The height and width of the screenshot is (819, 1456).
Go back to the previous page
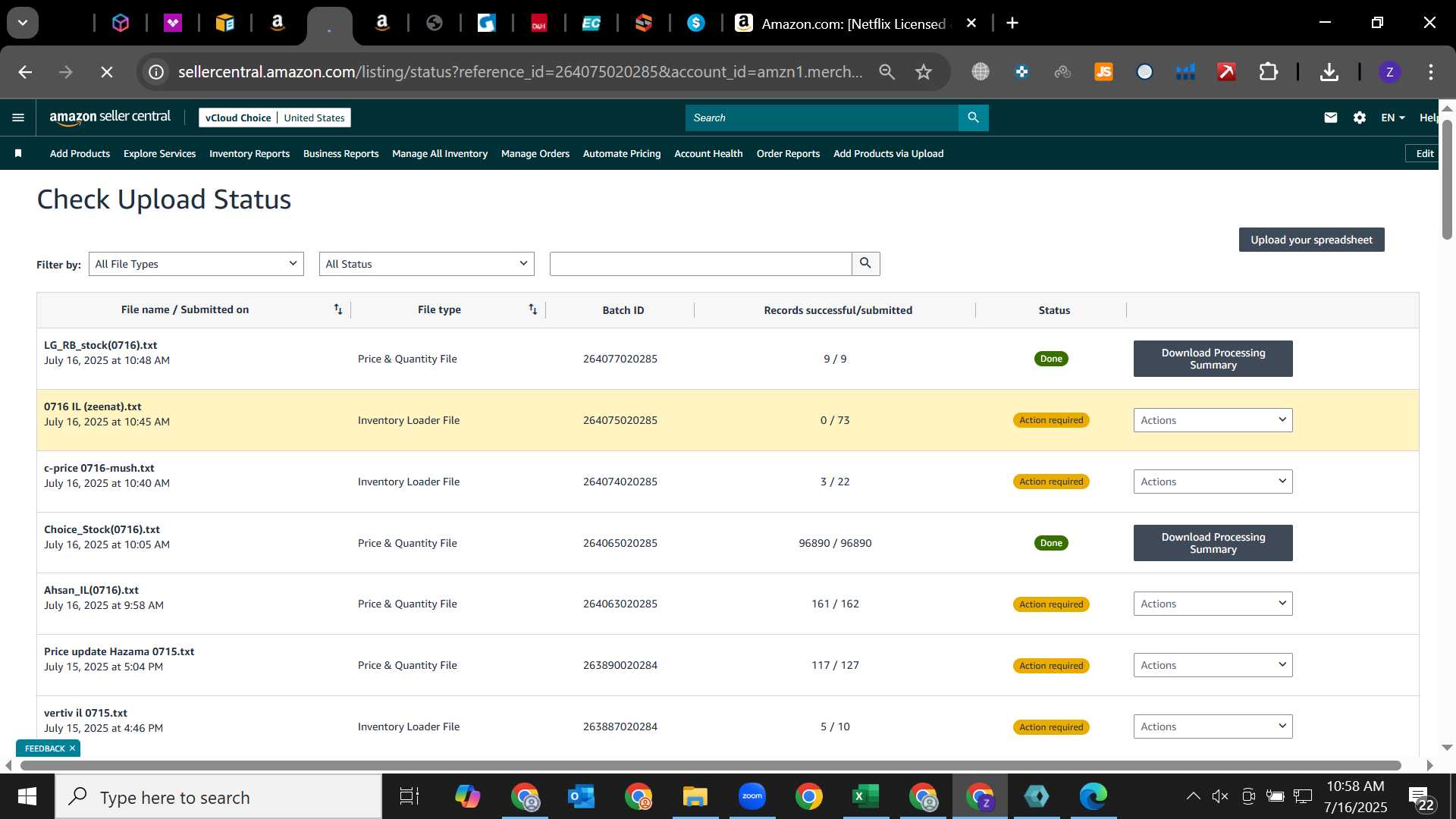click(25, 72)
